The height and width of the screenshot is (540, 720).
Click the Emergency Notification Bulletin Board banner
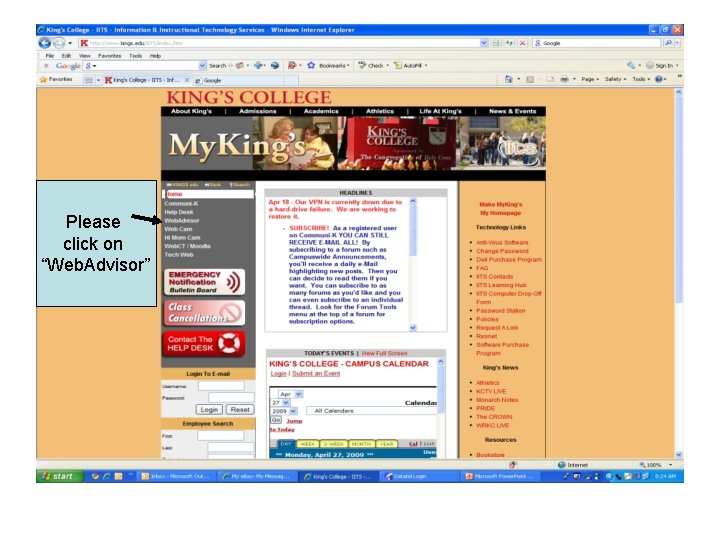pyautogui.click(x=204, y=282)
